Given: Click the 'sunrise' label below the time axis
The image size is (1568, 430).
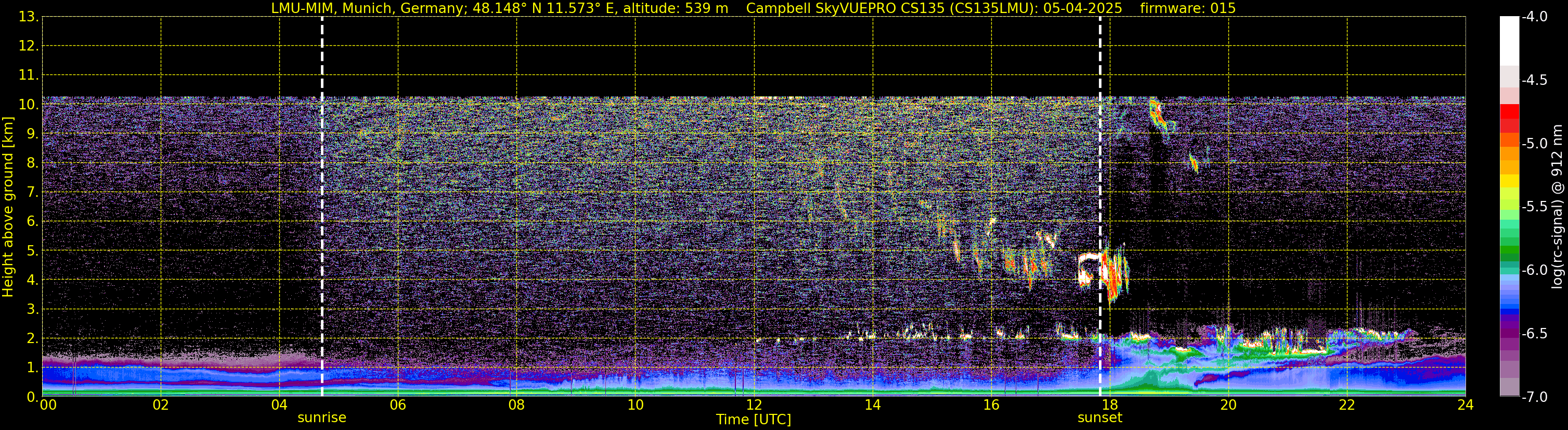Looking at the screenshot, I should [x=321, y=418].
